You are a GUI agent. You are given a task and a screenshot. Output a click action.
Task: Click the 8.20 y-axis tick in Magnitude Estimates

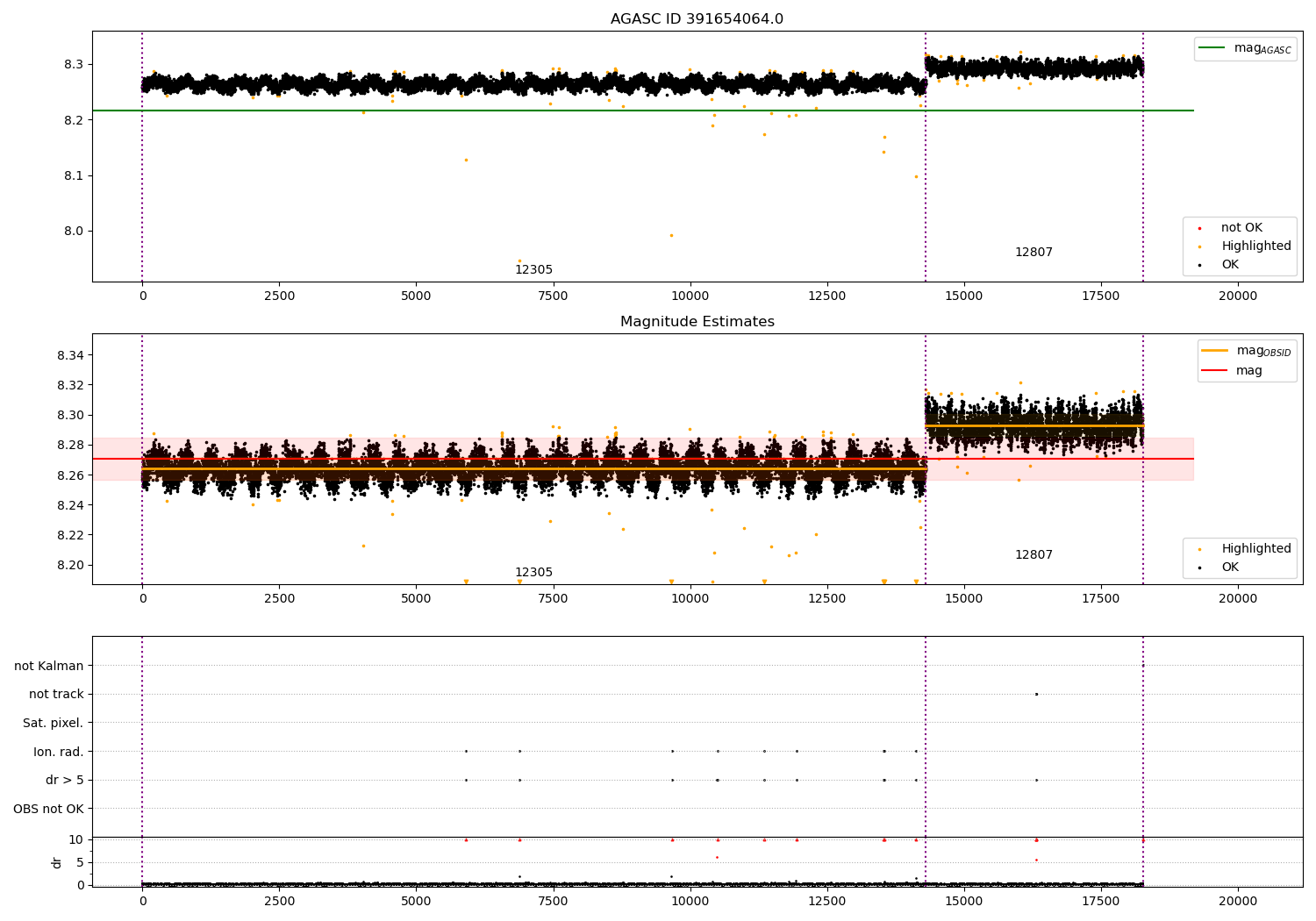pos(70,565)
